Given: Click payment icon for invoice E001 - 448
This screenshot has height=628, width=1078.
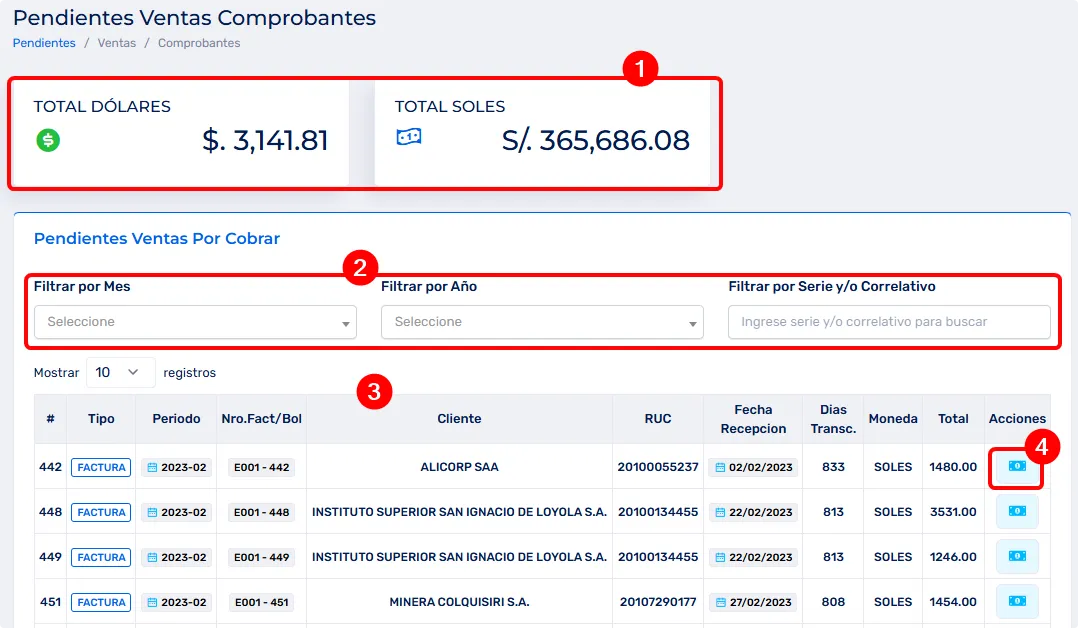Looking at the screenshot, I should coord(1017,512).
